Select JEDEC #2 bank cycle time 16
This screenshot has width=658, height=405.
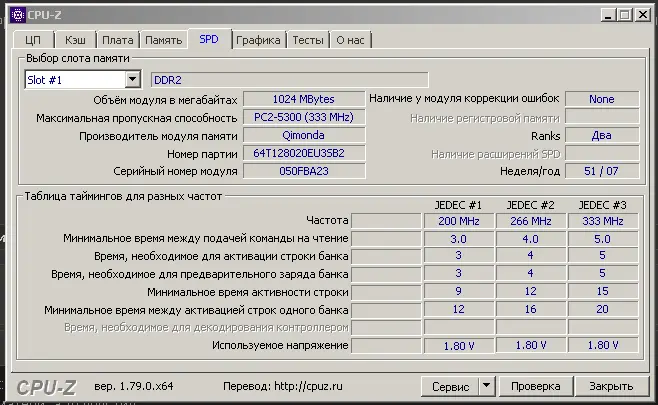click(x=530, y=309)
